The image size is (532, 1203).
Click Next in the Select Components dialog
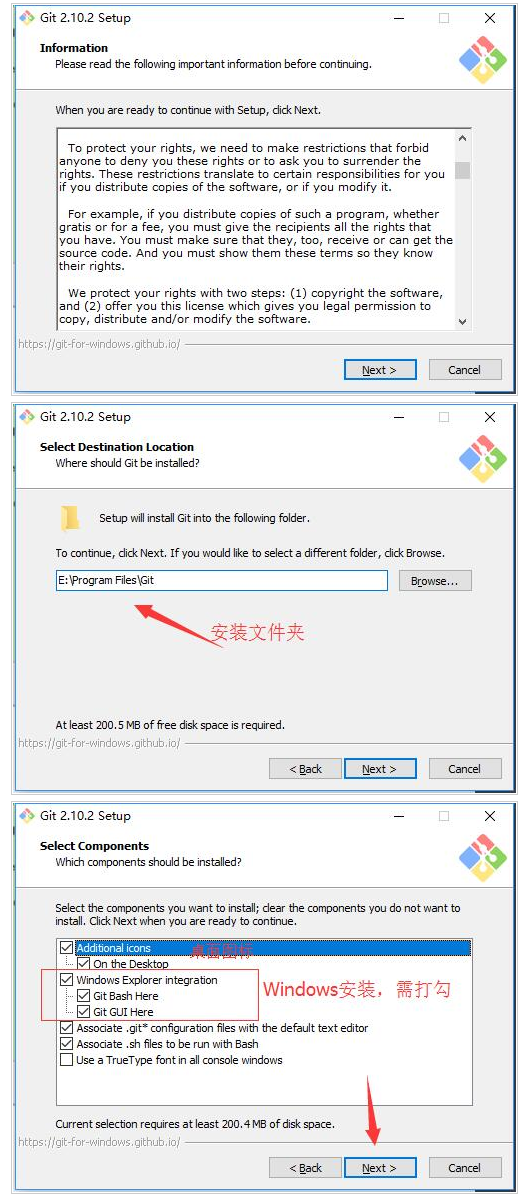tap(380, 1168)
